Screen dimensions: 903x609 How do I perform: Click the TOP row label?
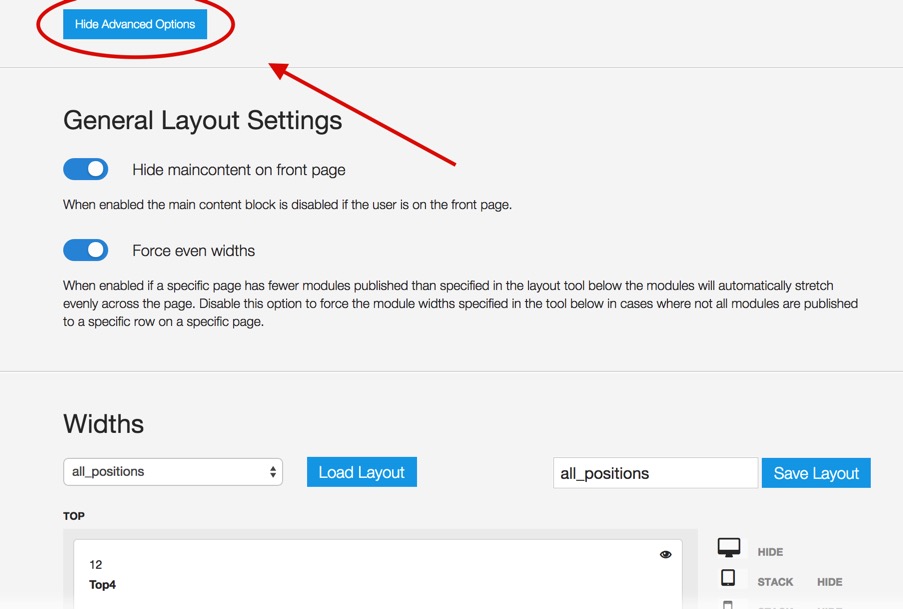click(74, 516)
